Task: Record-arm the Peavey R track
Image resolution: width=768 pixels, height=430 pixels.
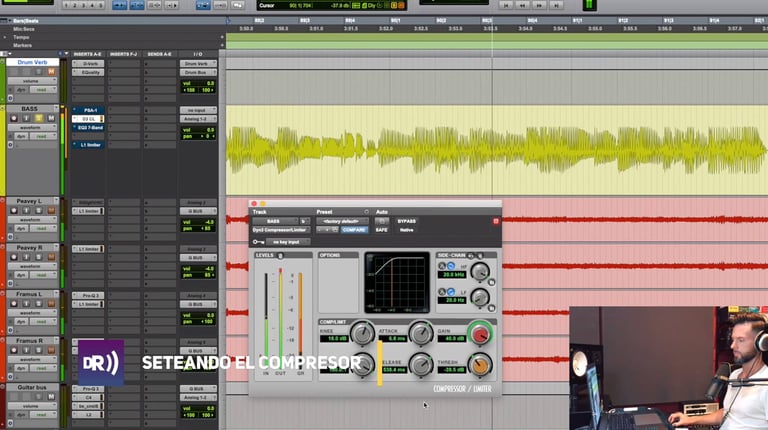Action: tap(14, 257)
